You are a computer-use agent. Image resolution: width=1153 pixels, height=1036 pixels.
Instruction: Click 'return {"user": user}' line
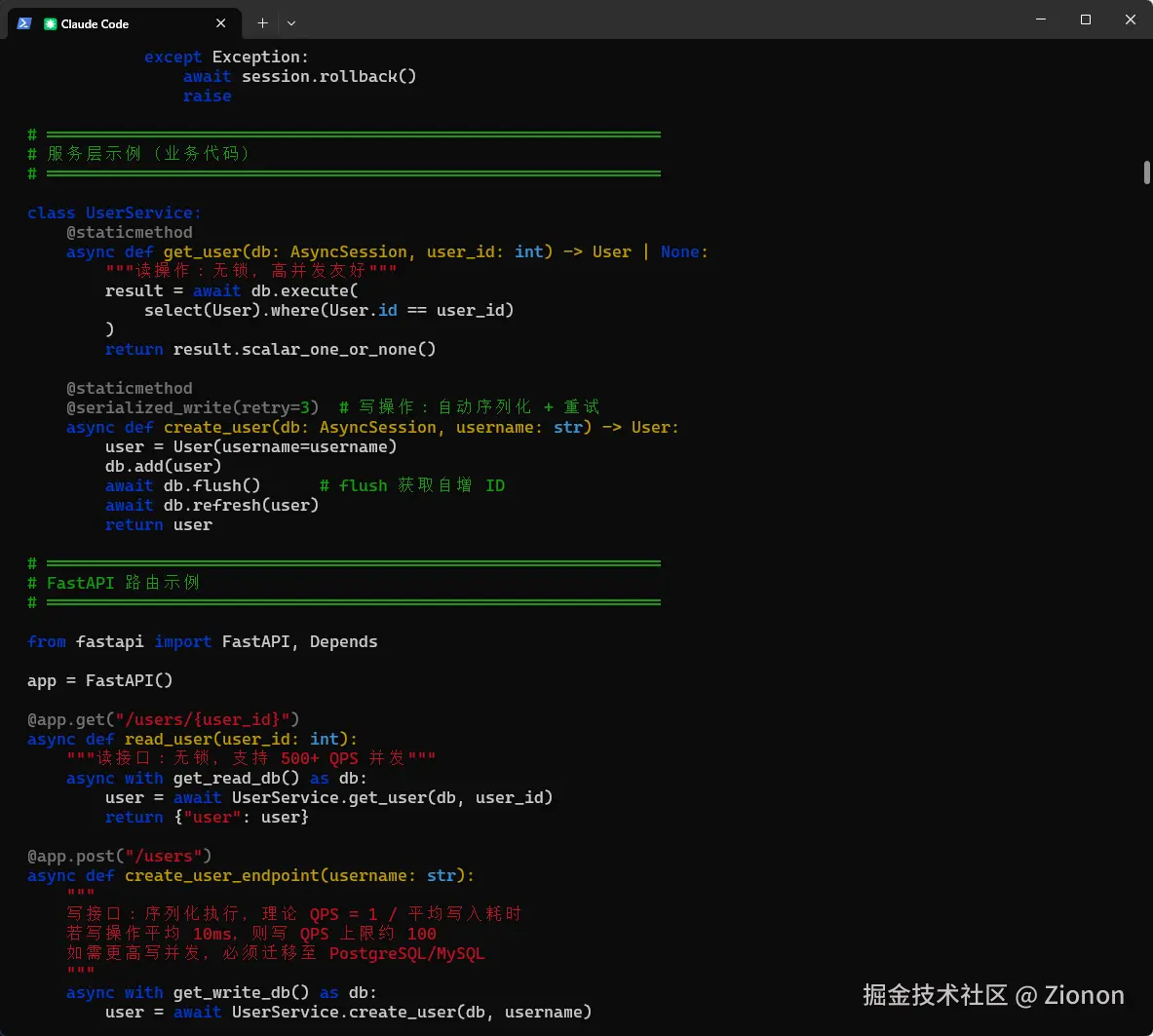point(207,817)
